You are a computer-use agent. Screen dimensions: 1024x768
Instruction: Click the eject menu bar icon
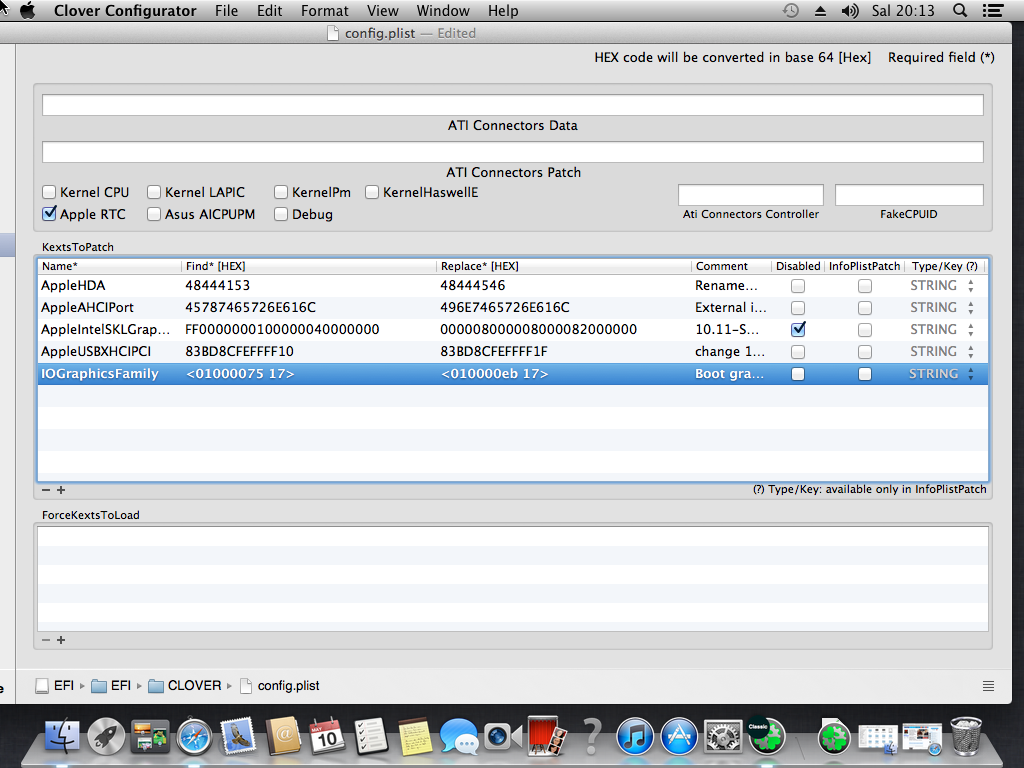[820, 11]
